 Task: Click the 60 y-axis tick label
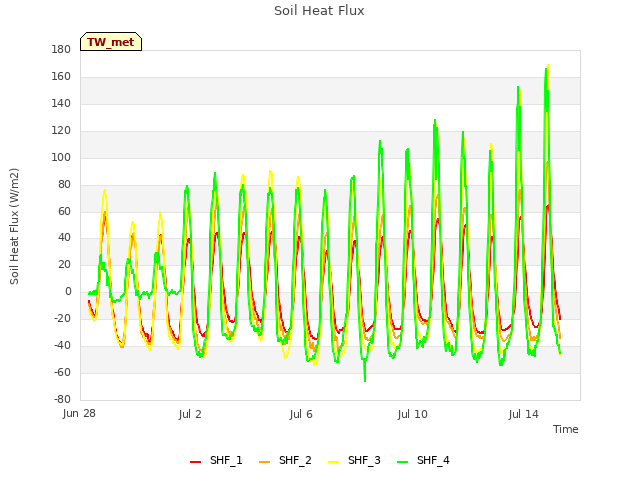tap(64, 211)
